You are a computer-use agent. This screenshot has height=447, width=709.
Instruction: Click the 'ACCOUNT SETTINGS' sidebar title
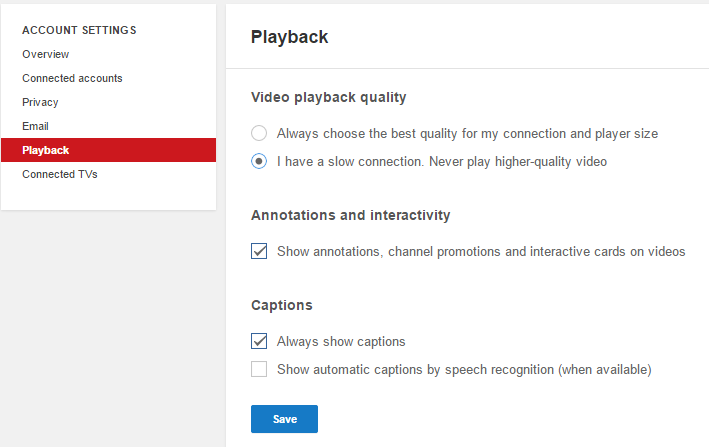click(79, 30)
